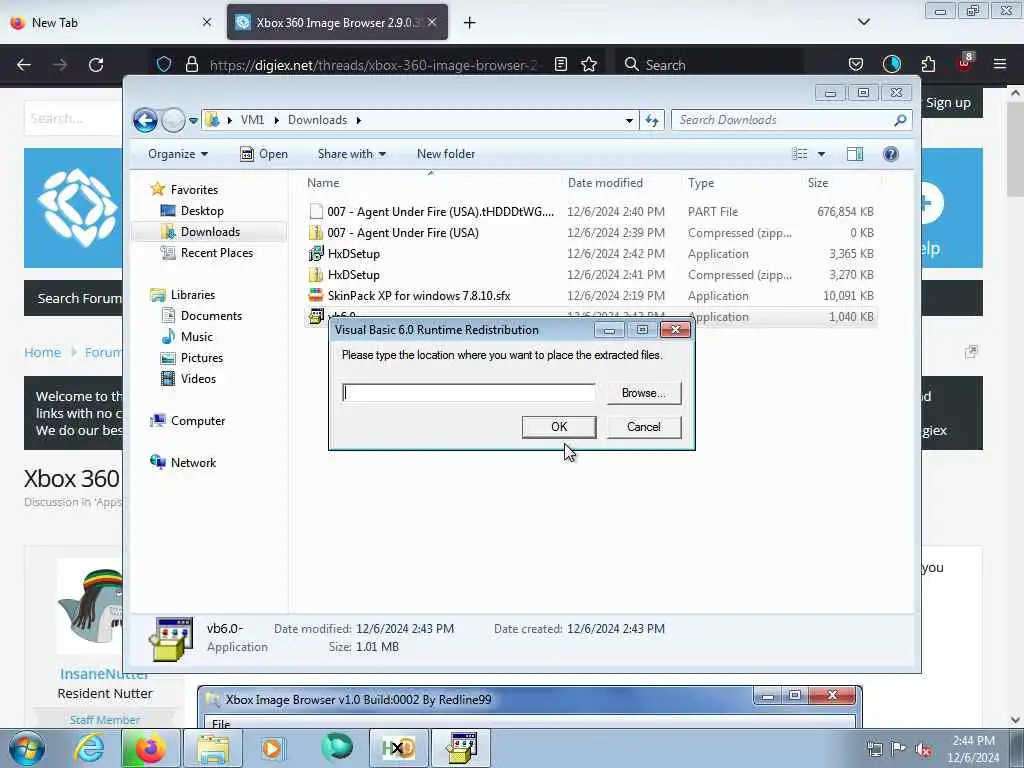Open Recent Places in the sidebar
The image size is (1024, 768).
(x=216, y=253)
